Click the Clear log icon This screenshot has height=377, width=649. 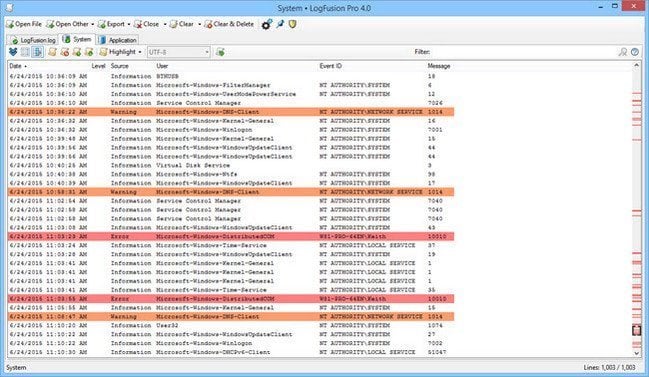[x=174, y=24]
